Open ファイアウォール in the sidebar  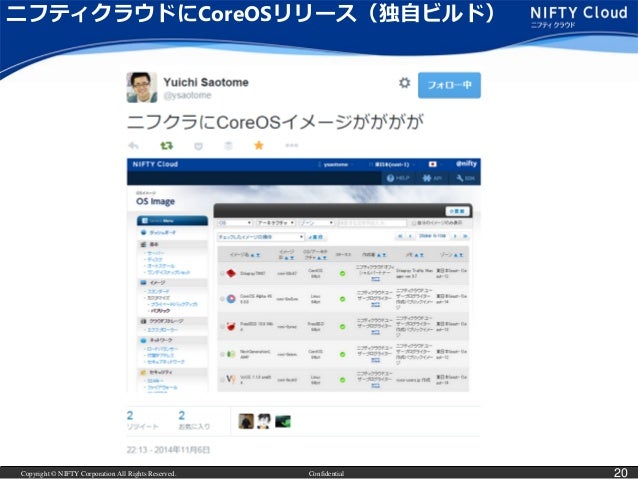[162, 387]
